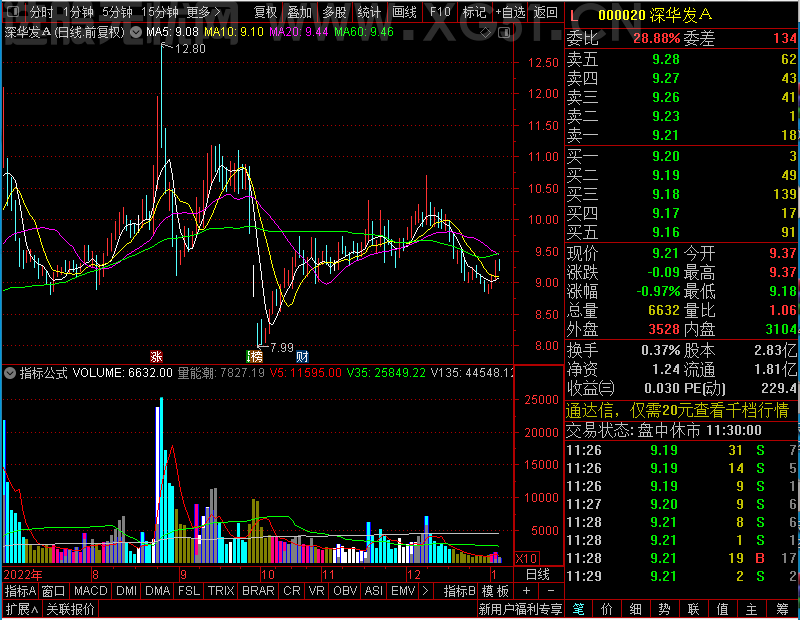
Task: Click the plus zoom-in button
Action: (526, 591)
